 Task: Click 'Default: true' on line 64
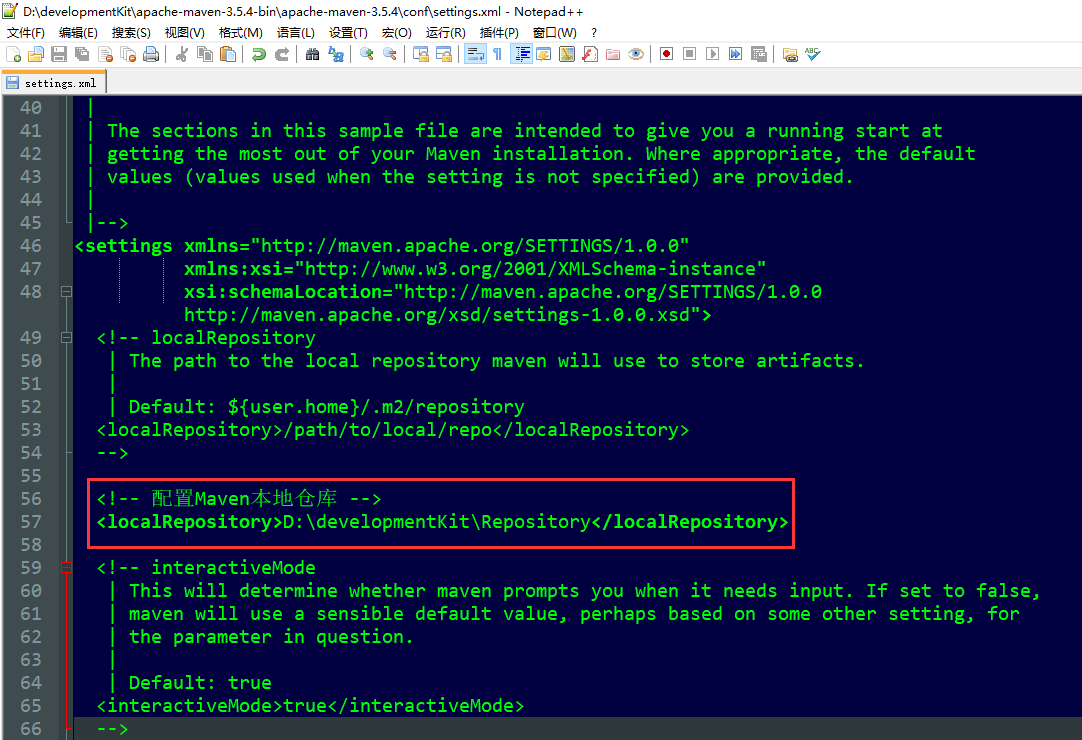tap(200, 683)
